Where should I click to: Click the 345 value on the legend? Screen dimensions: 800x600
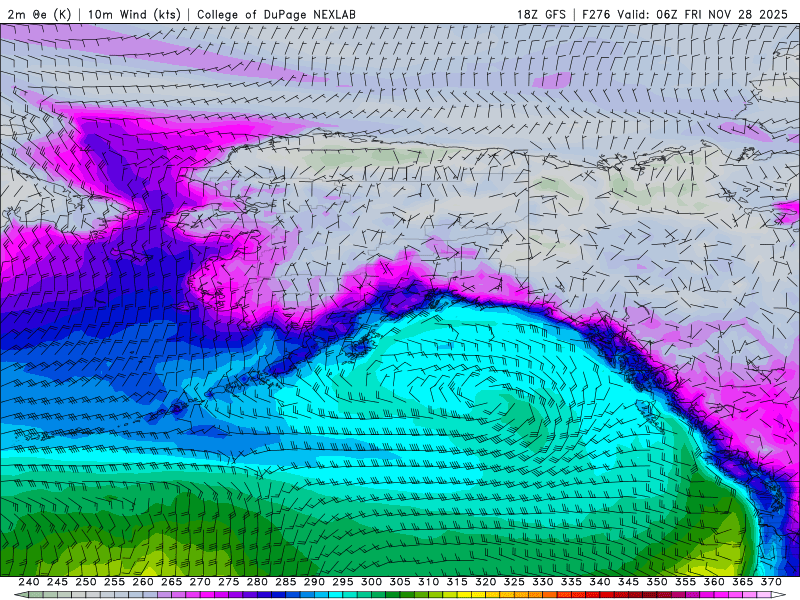(629, 582)
